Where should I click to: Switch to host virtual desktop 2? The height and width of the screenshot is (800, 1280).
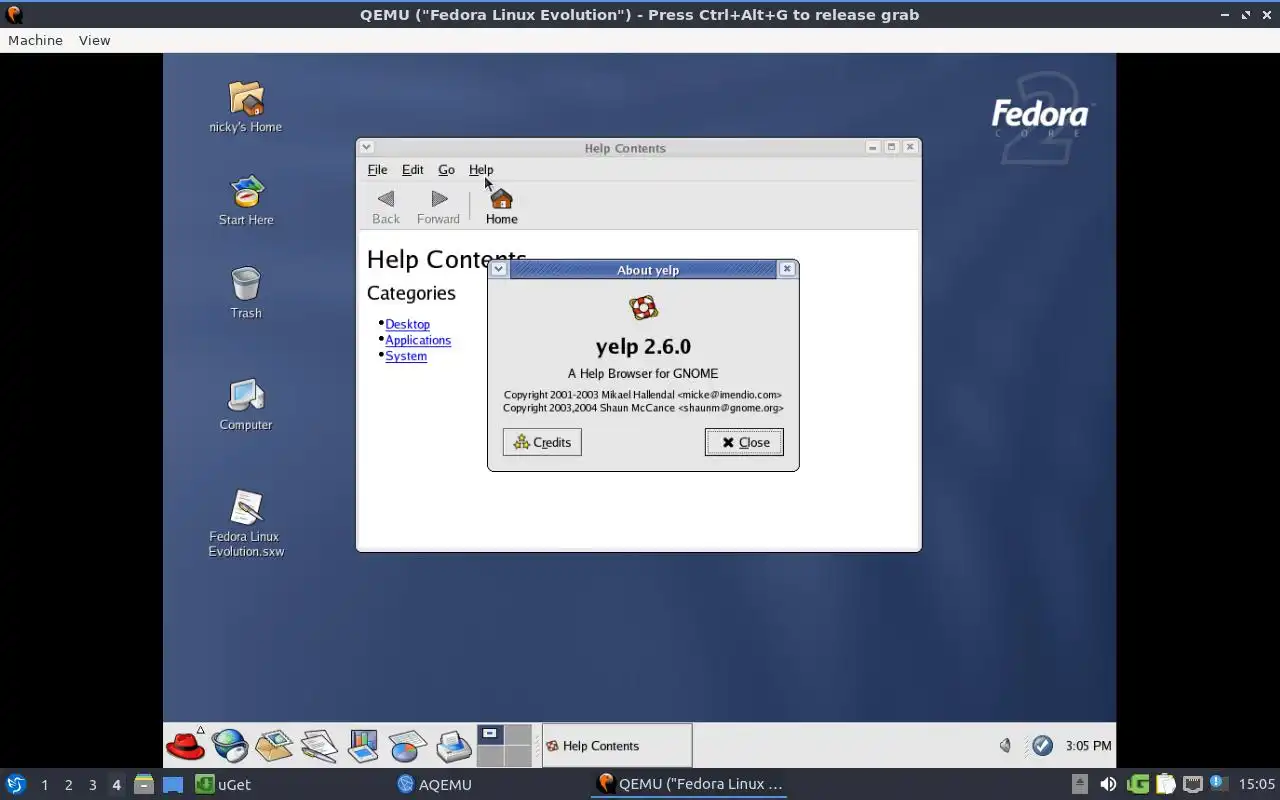(68, 785)
